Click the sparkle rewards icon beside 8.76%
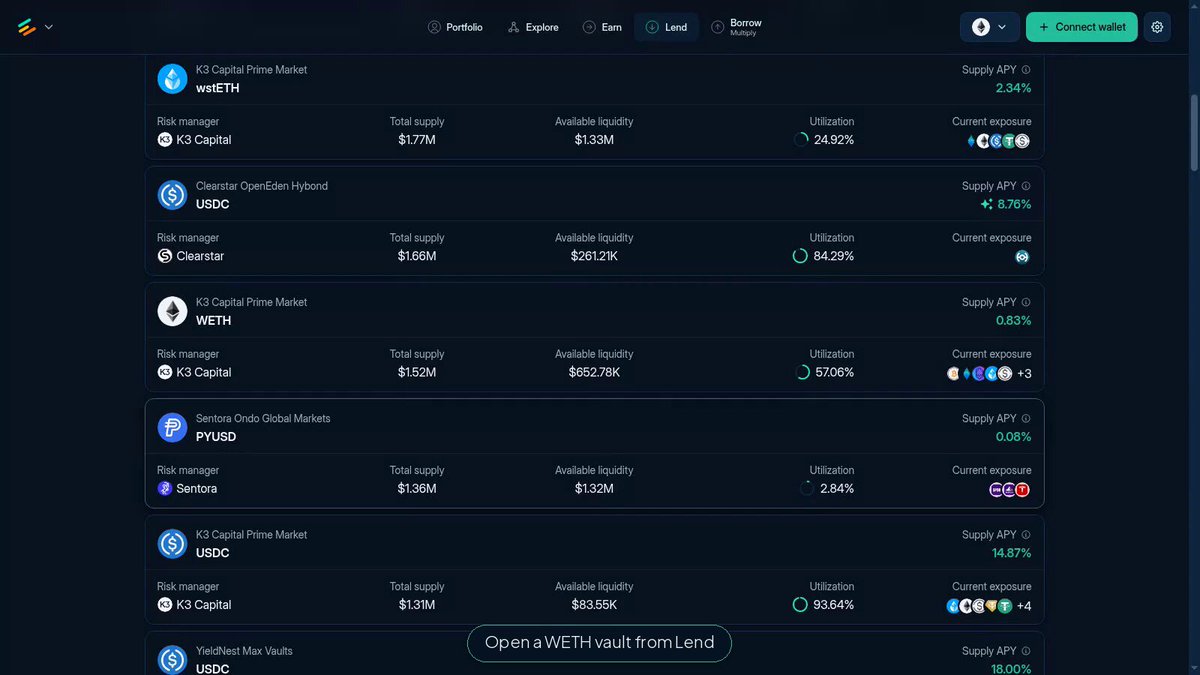The height and width of the screenshot is (675, 1200). tap(987, 204)
